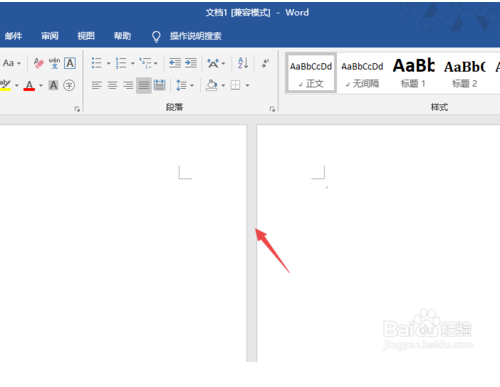Toggle character shading button
The width and height of the screenshot is (500, 387).
coord(53,85)
